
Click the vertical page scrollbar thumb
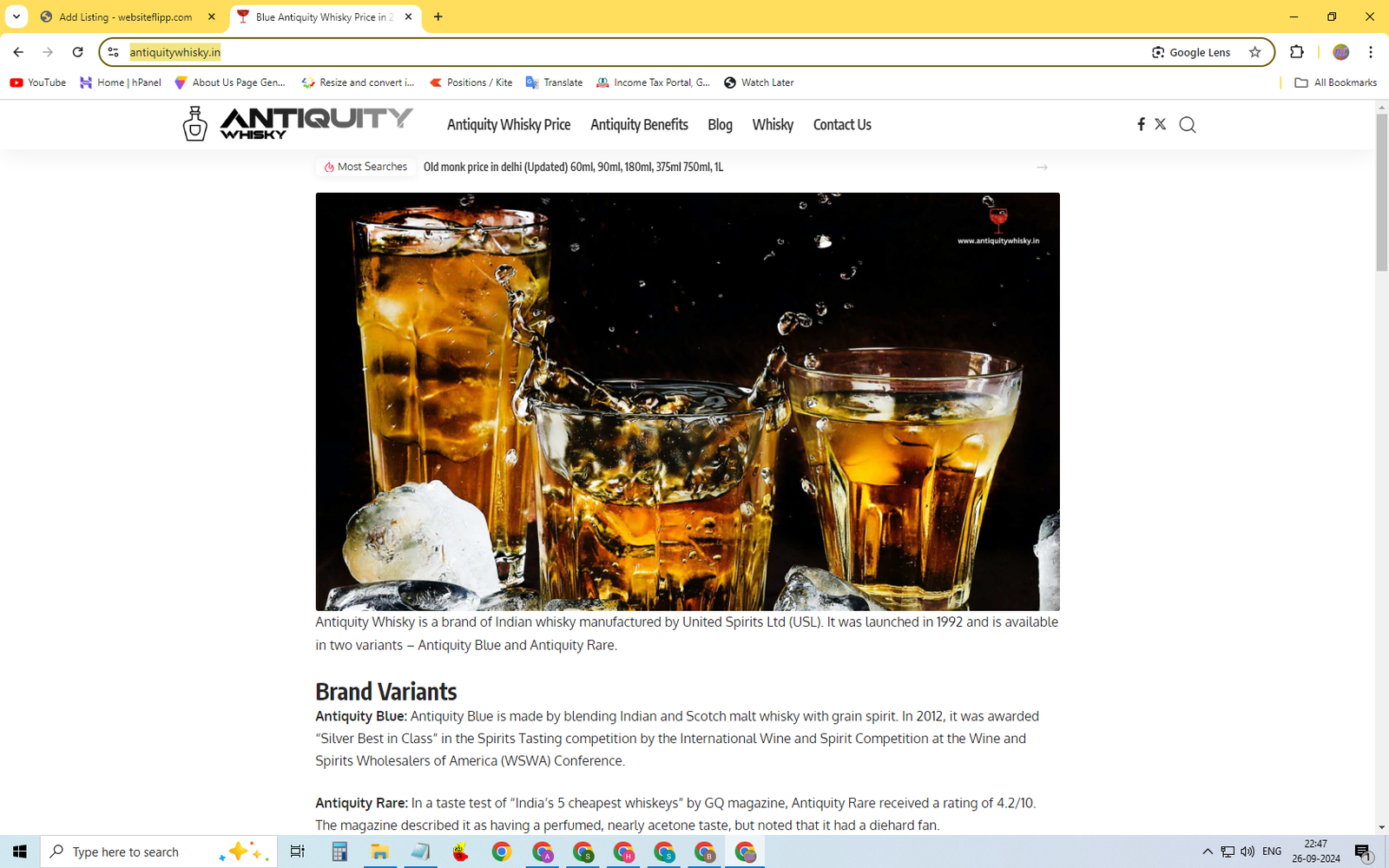click(x=1381, y=193)
